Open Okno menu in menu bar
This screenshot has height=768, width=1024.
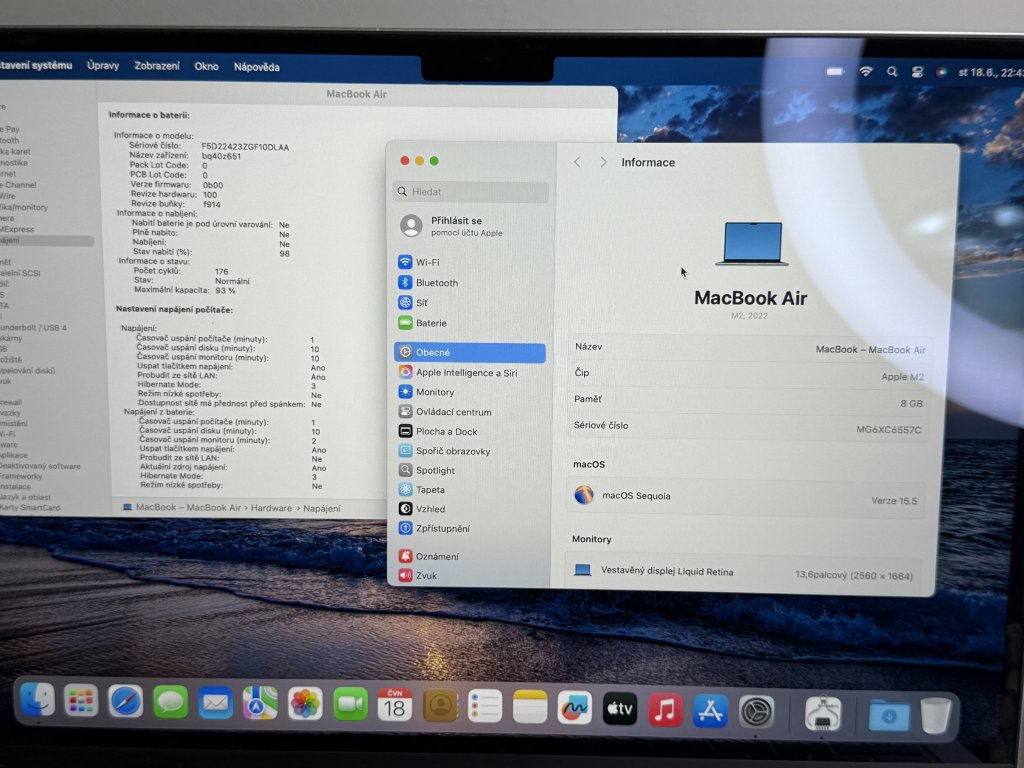[206, 66]
